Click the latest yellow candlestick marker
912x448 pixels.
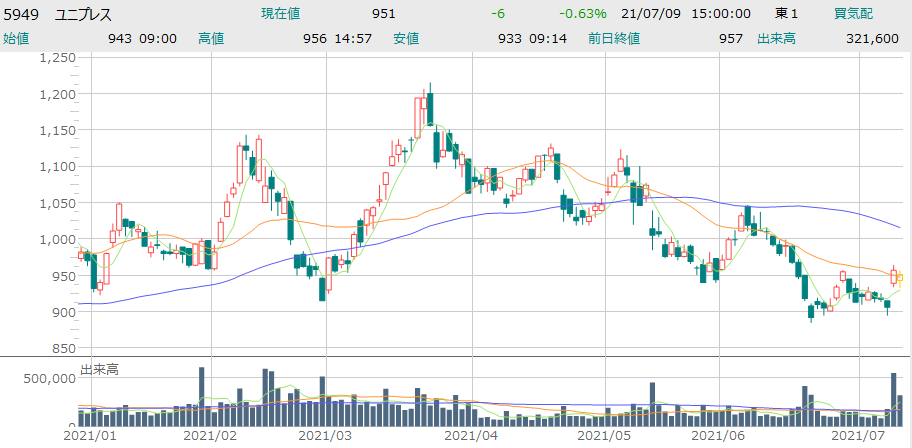click(x=900, y=277)
